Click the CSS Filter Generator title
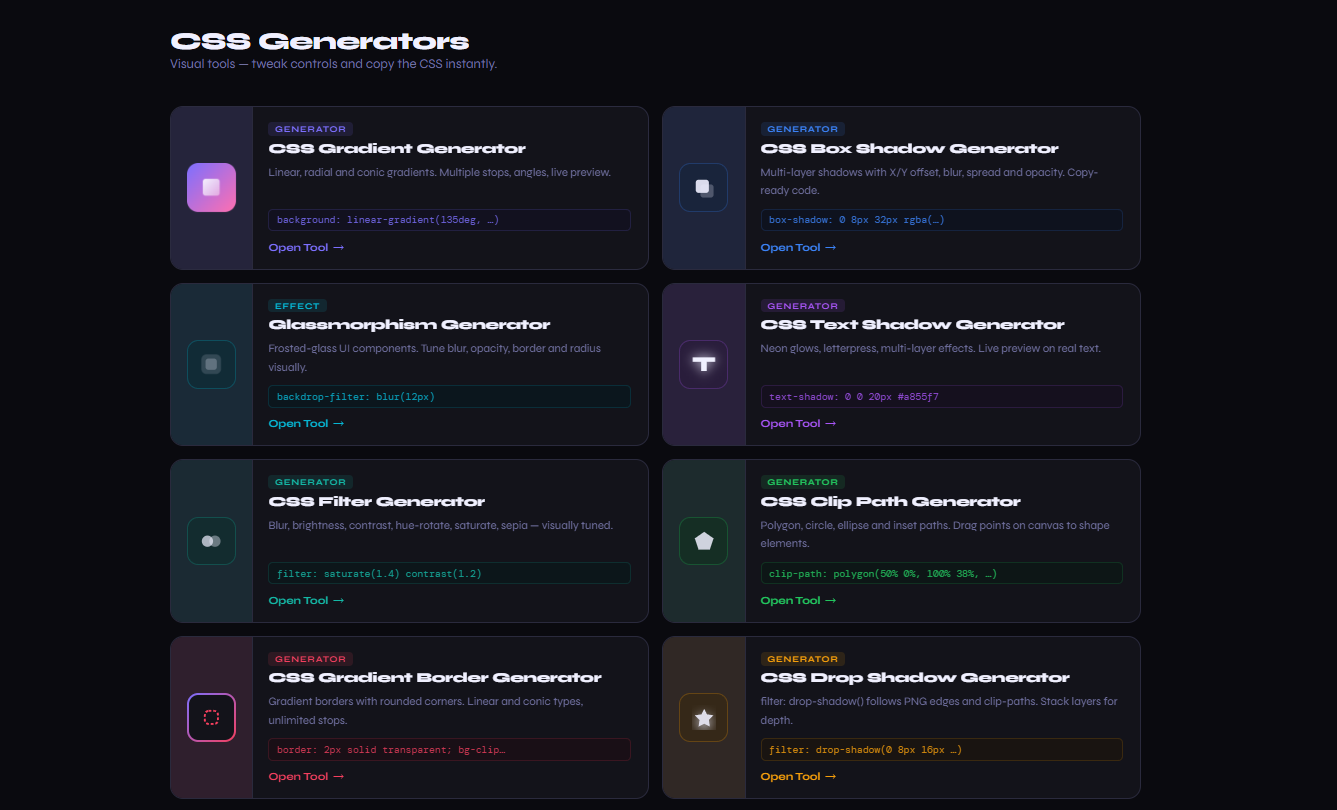 pyautogui.click(x=377, y=502)
